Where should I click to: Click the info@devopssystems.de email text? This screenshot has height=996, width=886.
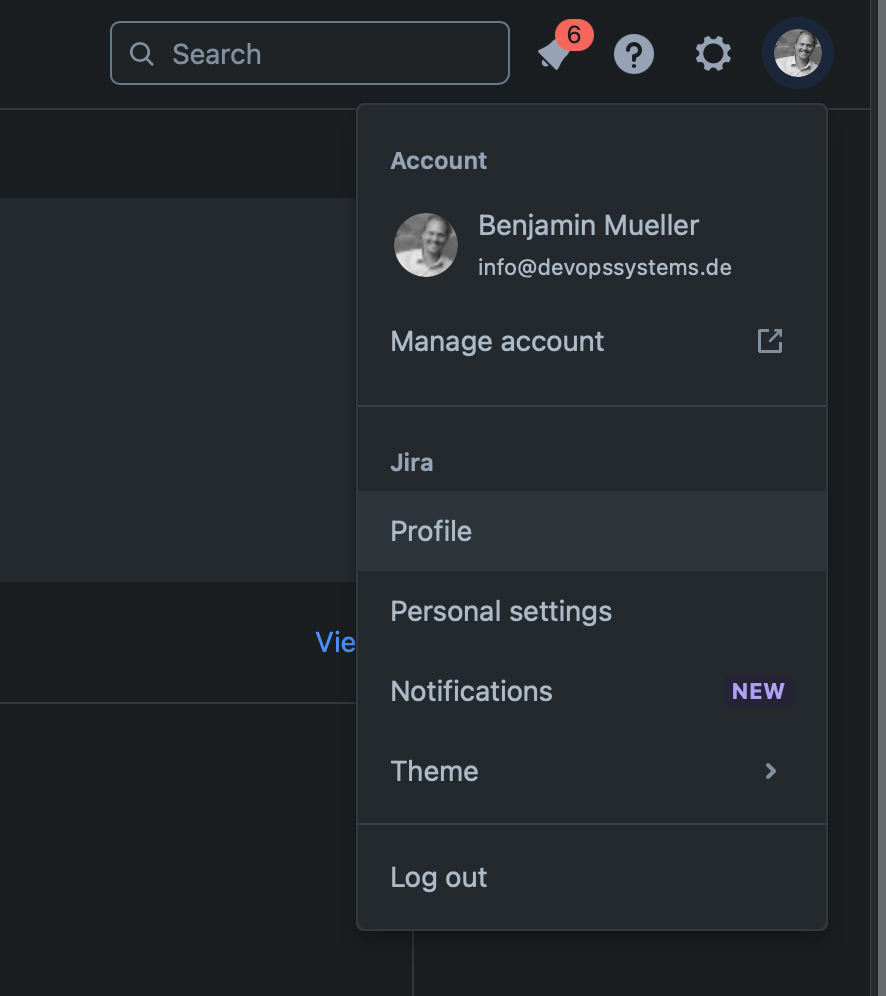604,268
